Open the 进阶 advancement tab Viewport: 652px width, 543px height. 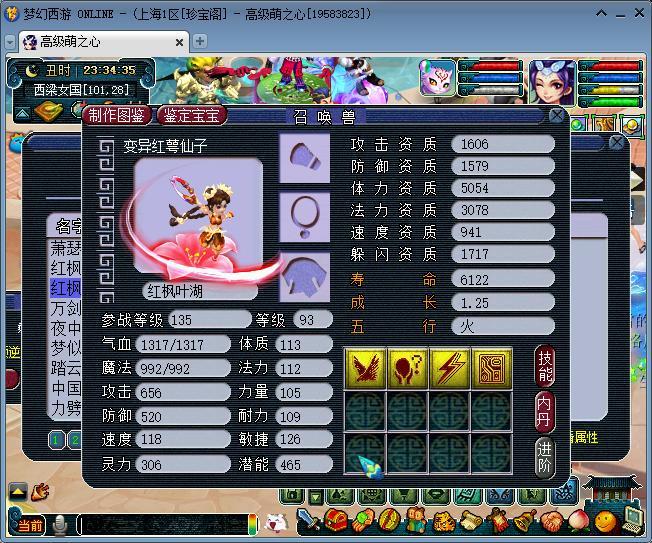coord(545,457)
